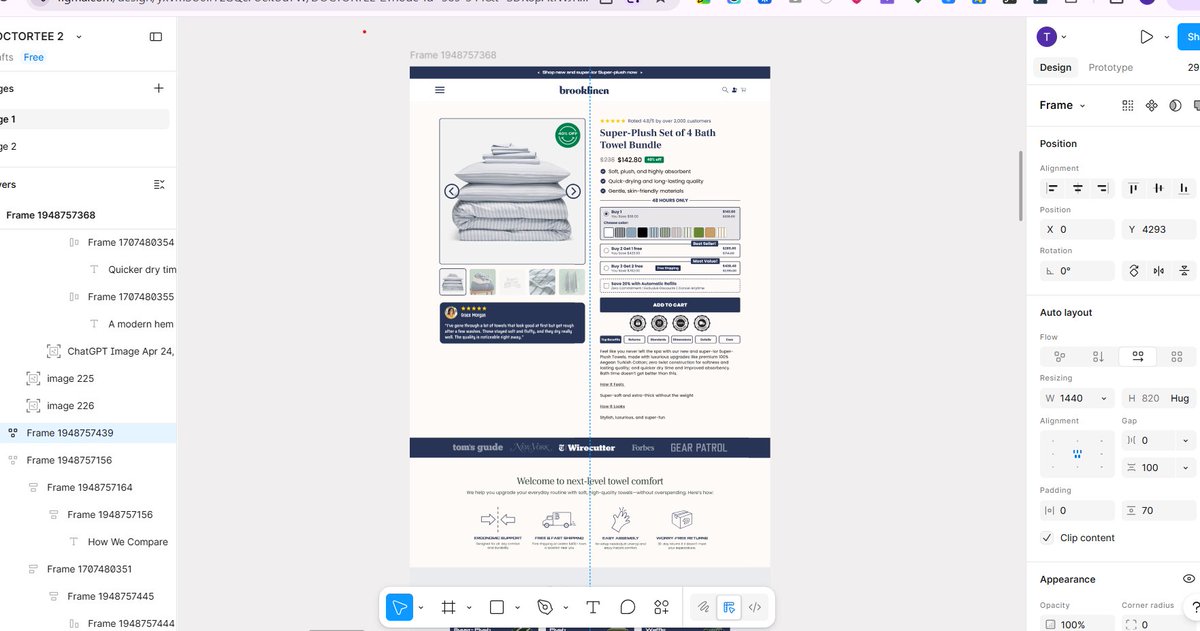
Task: Flip horizontal icon
Action: pyautogui.click(x=1159, y=271)
